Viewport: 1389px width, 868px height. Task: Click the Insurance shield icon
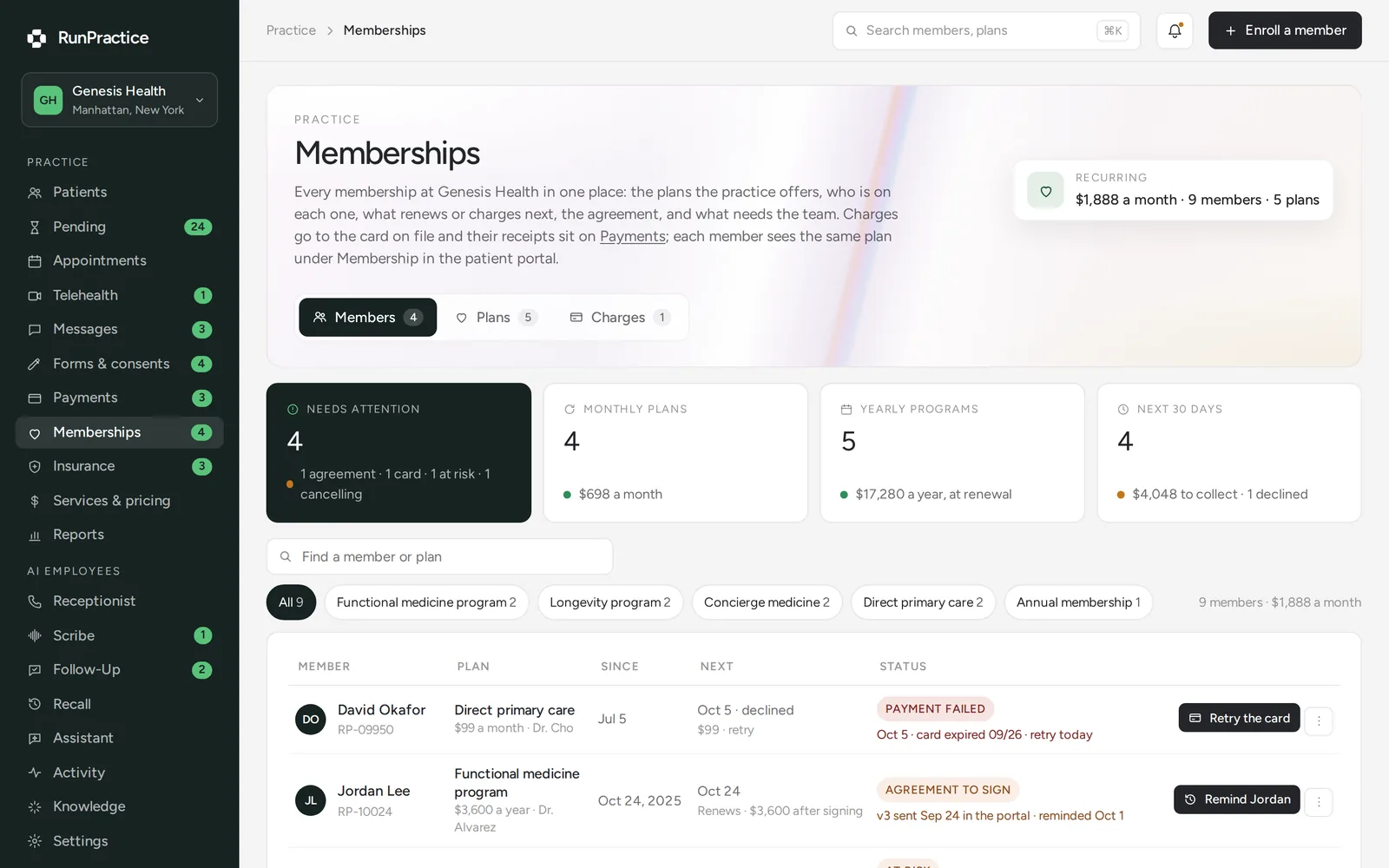point(35,467)
